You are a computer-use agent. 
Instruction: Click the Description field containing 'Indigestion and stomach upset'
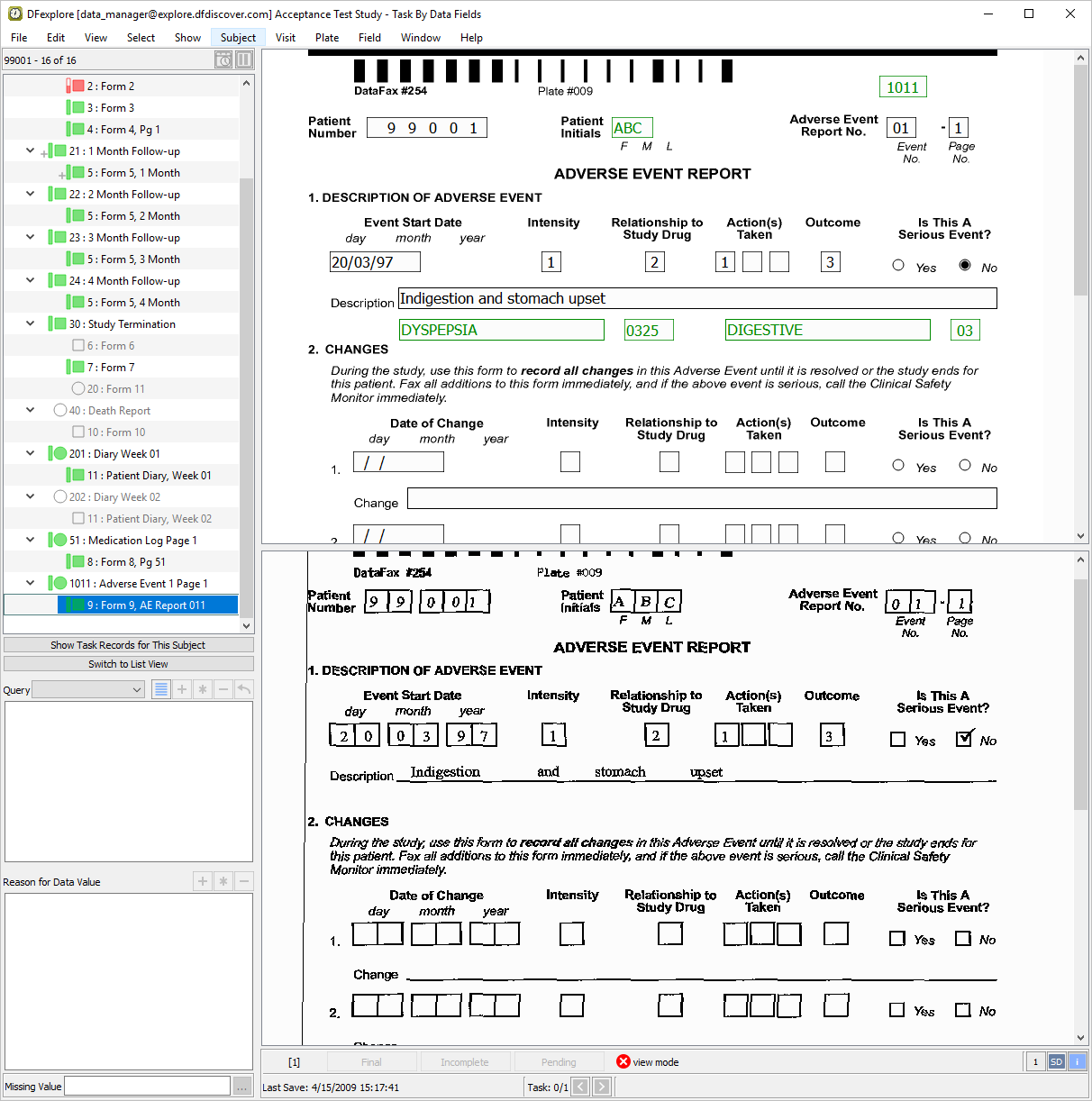pyautogui.click(x=697, y=298)
